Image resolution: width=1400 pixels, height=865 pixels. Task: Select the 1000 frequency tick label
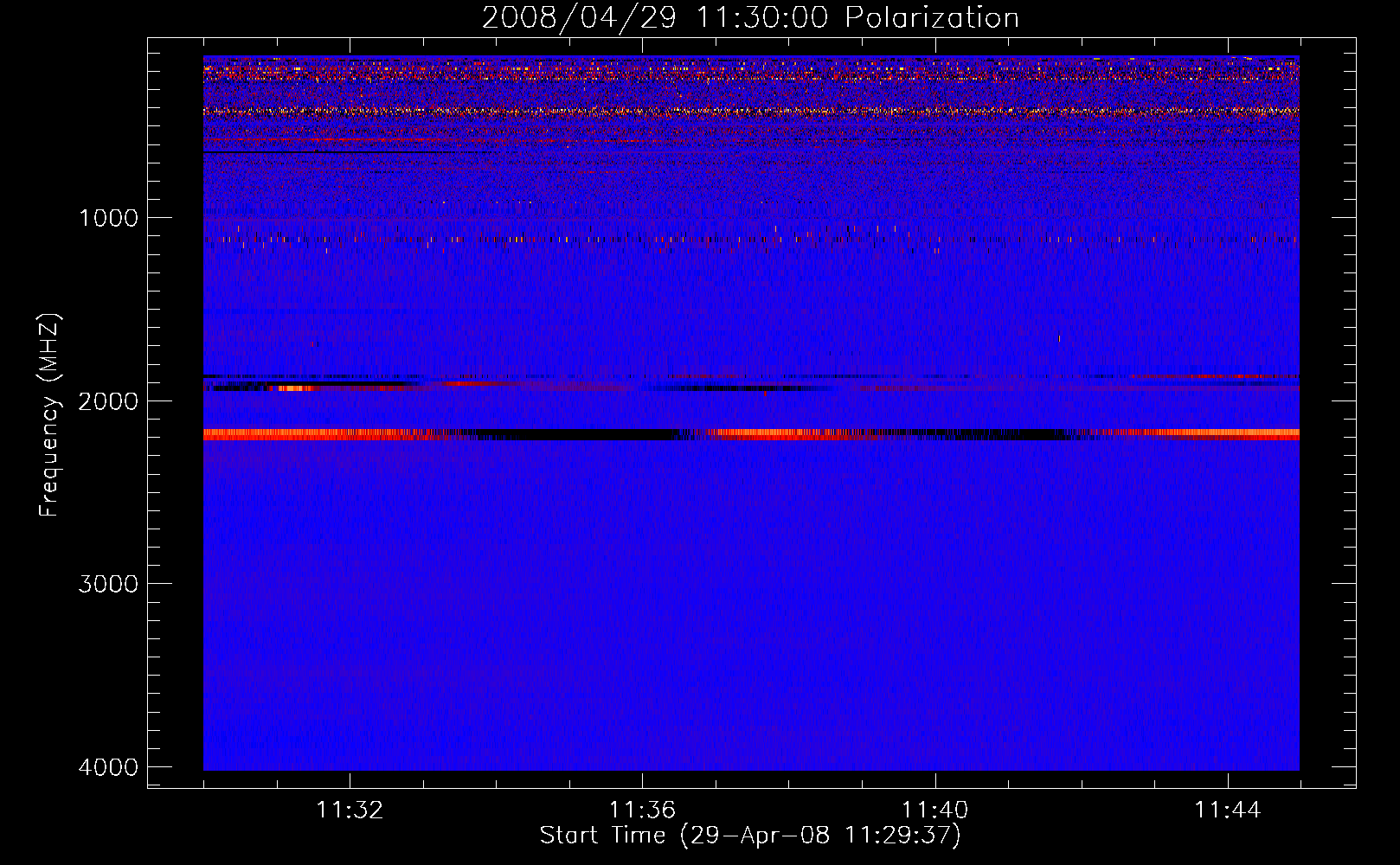click(109, 218)
